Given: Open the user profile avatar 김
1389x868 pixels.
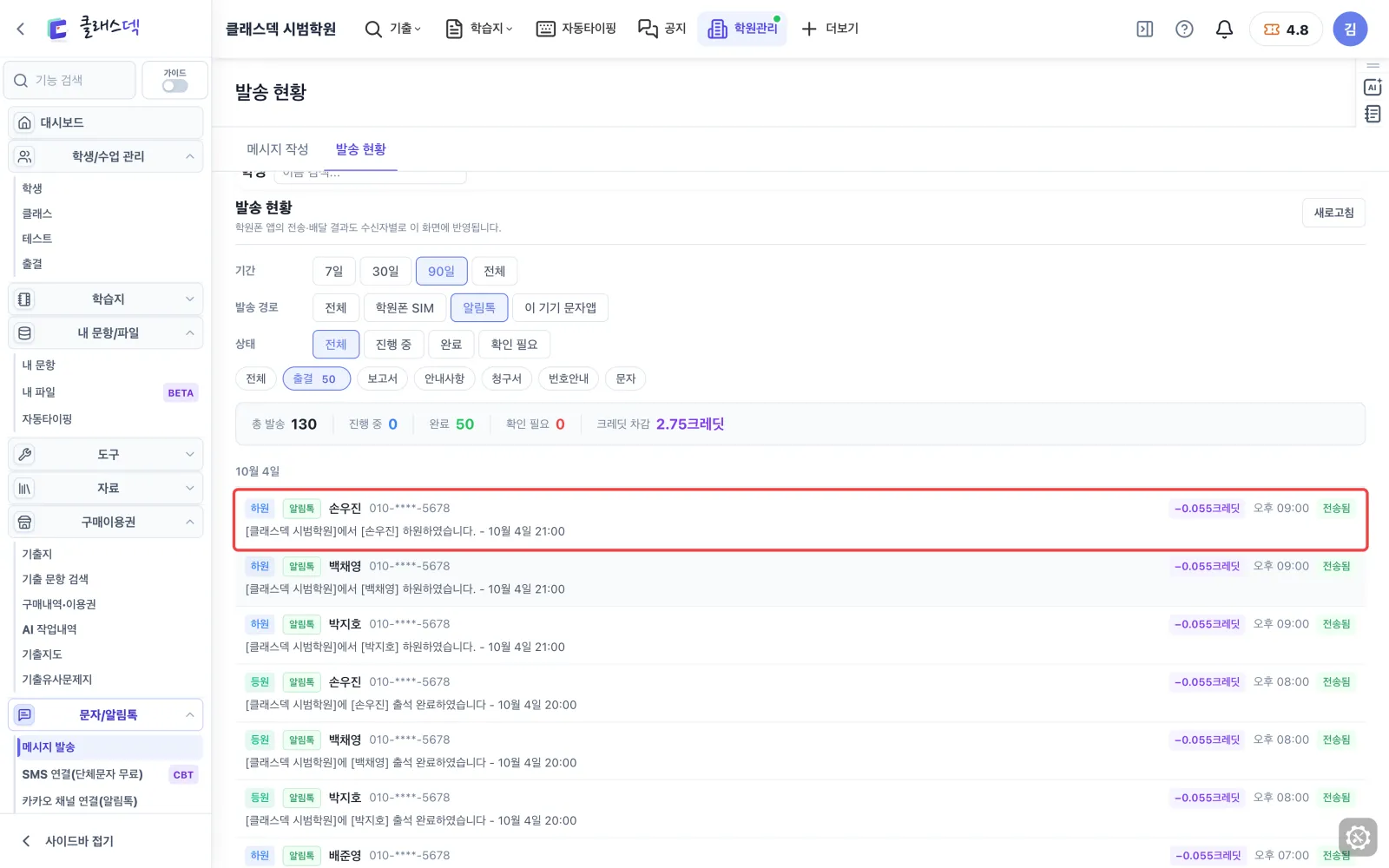Looking at the screenshot, I should click(x=1350, y=29).
